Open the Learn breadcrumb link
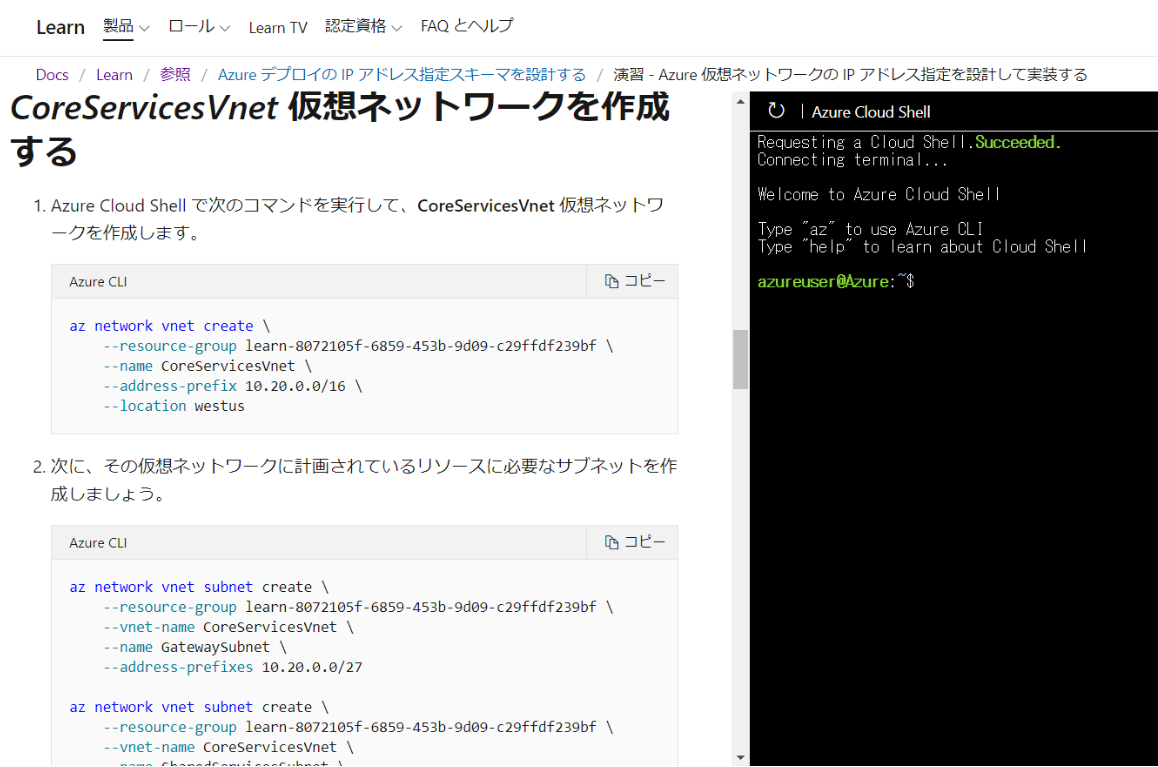Image resolution: width=1158 pixels, height=767 pixels. pyautogui.click(x=114, y=75)
